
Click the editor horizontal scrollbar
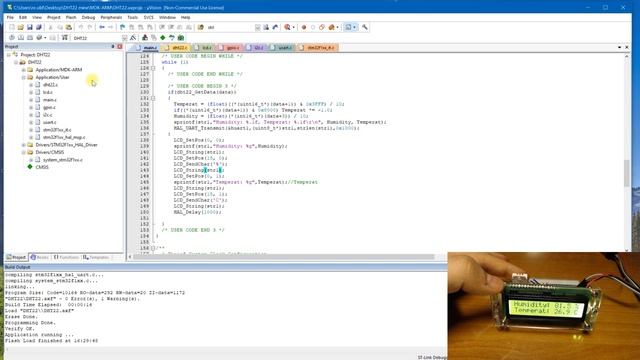[x=284, y=257]
